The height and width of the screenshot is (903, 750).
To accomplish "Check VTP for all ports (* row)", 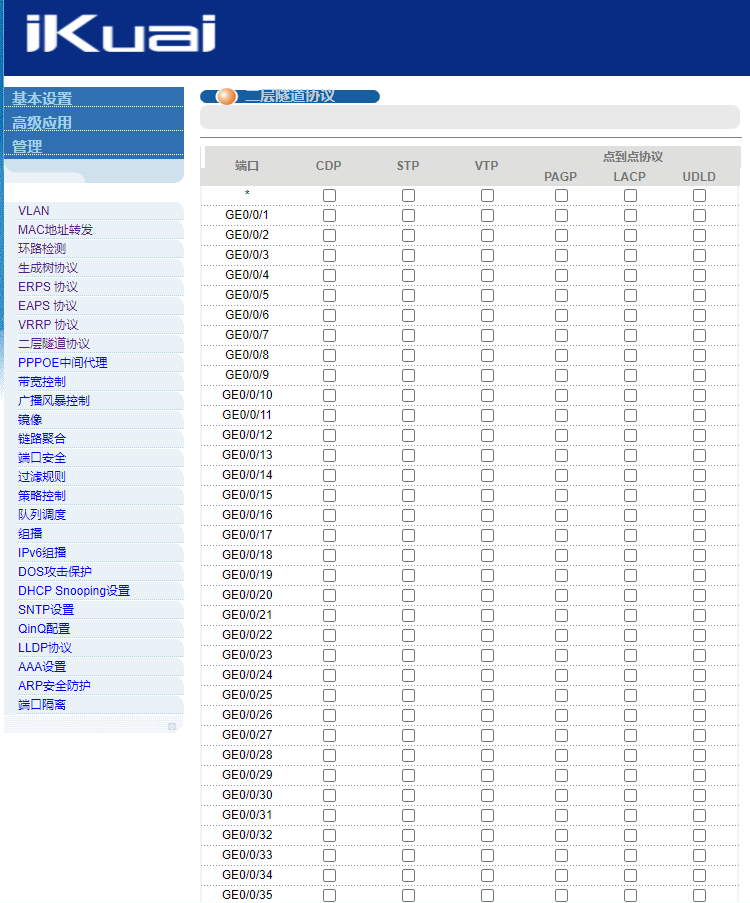I will [x=487, y=196].
